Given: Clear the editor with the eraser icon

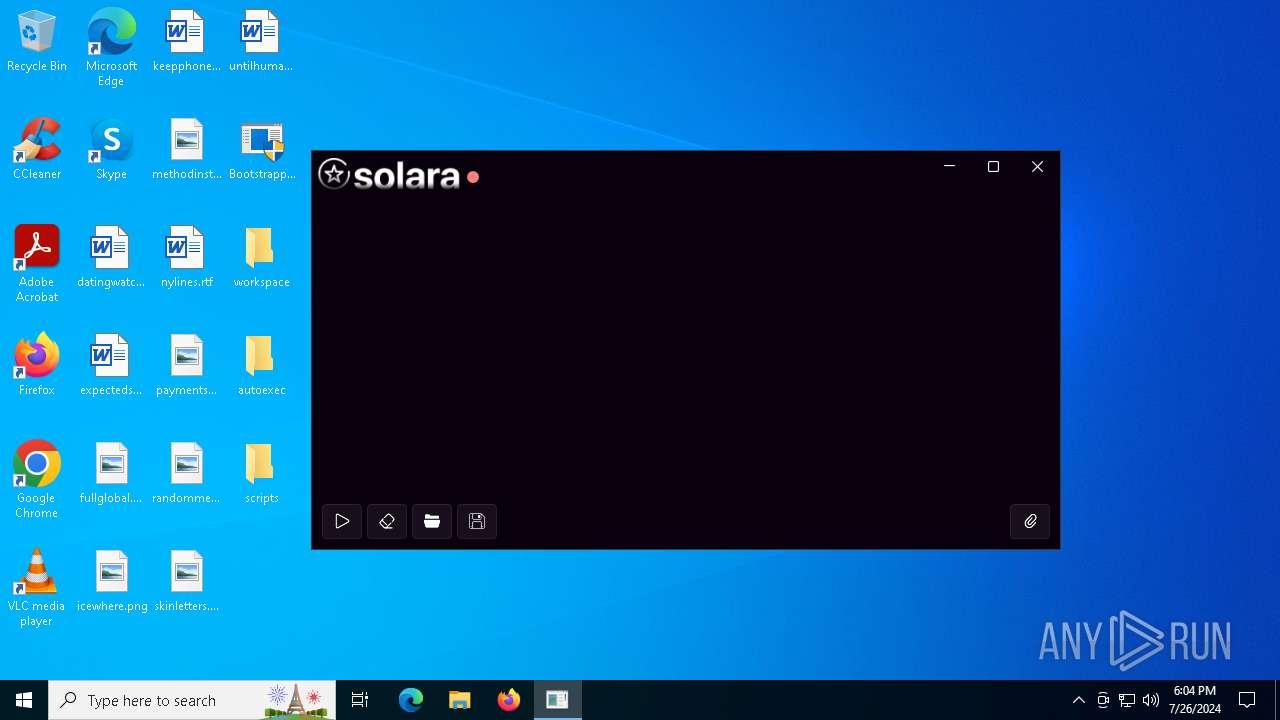Looking at the screenshot, I should pos(387,521).
